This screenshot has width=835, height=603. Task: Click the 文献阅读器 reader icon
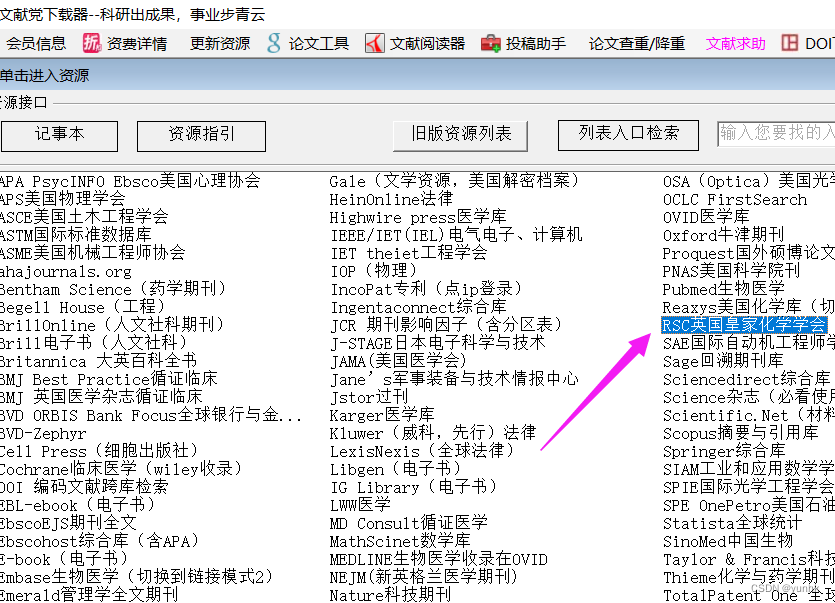tap(375, 43)
